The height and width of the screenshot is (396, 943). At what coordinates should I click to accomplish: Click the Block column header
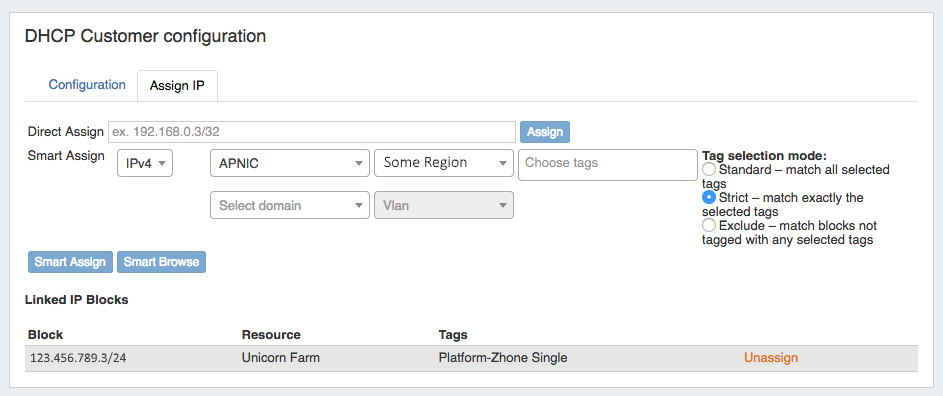pyautogui.click(x=46, y=335)
